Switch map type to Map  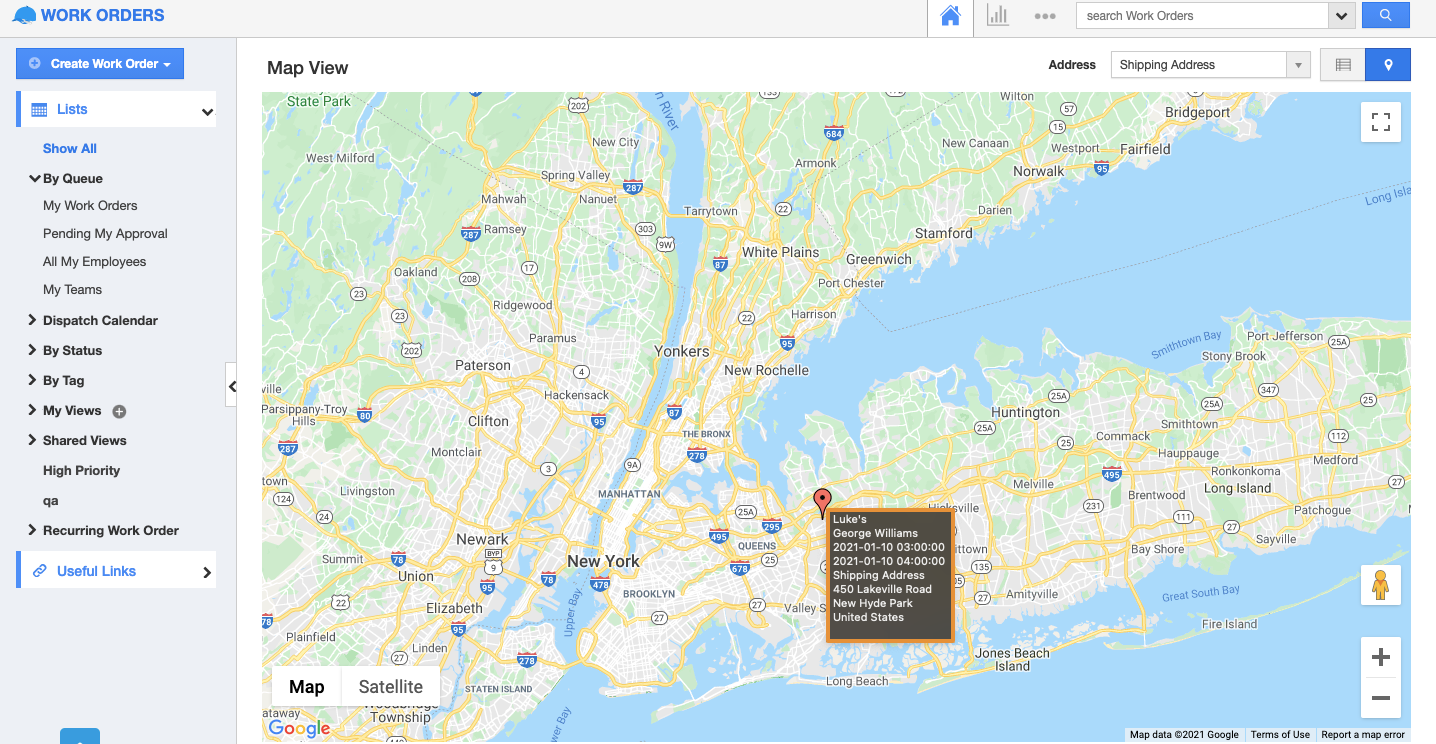(307, 687)
